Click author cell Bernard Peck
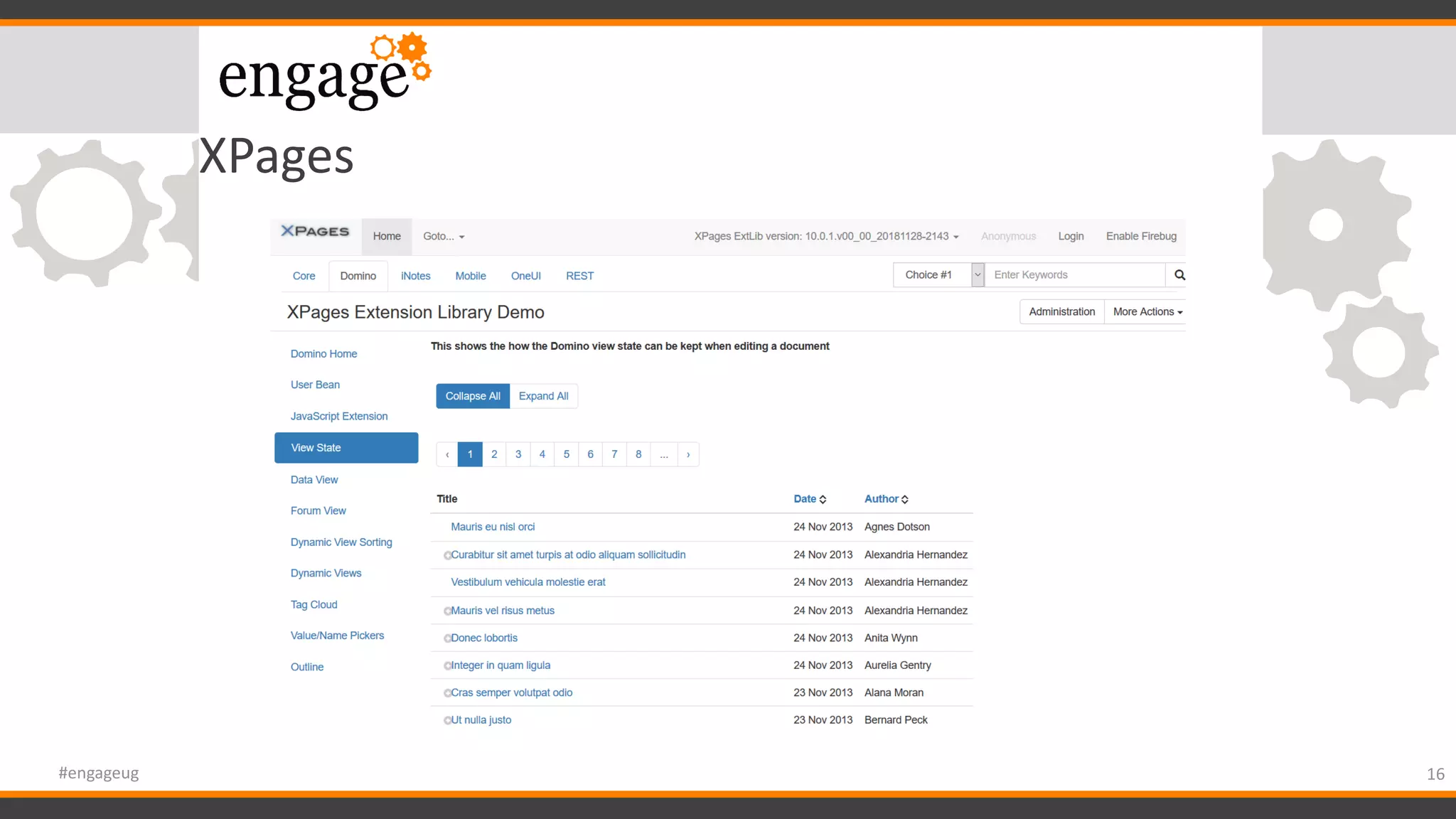The width and height of the screenshot is (1456, 819). tap(896, 720)
